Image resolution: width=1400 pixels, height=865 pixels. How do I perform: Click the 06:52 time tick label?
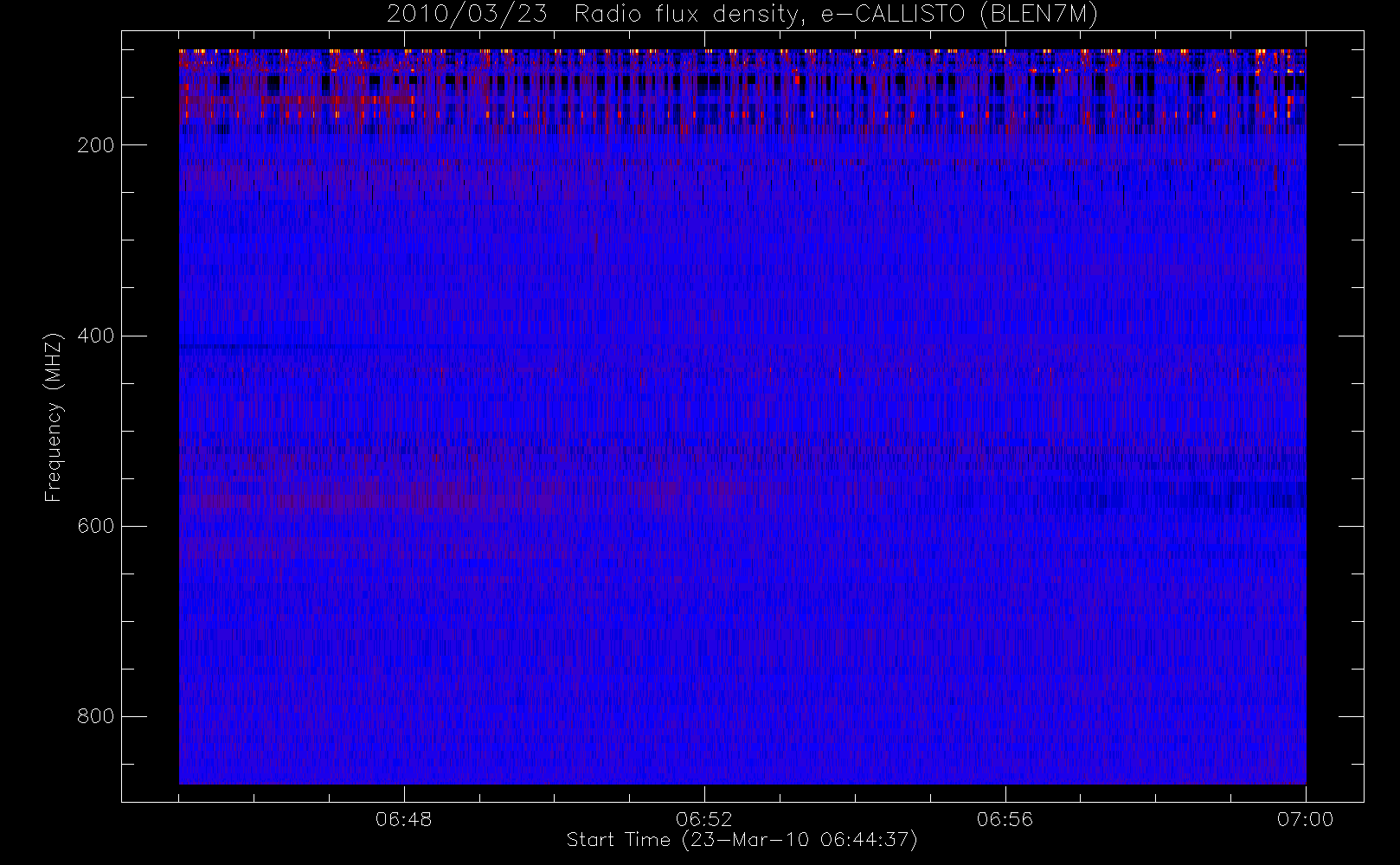tap(704, 819)
